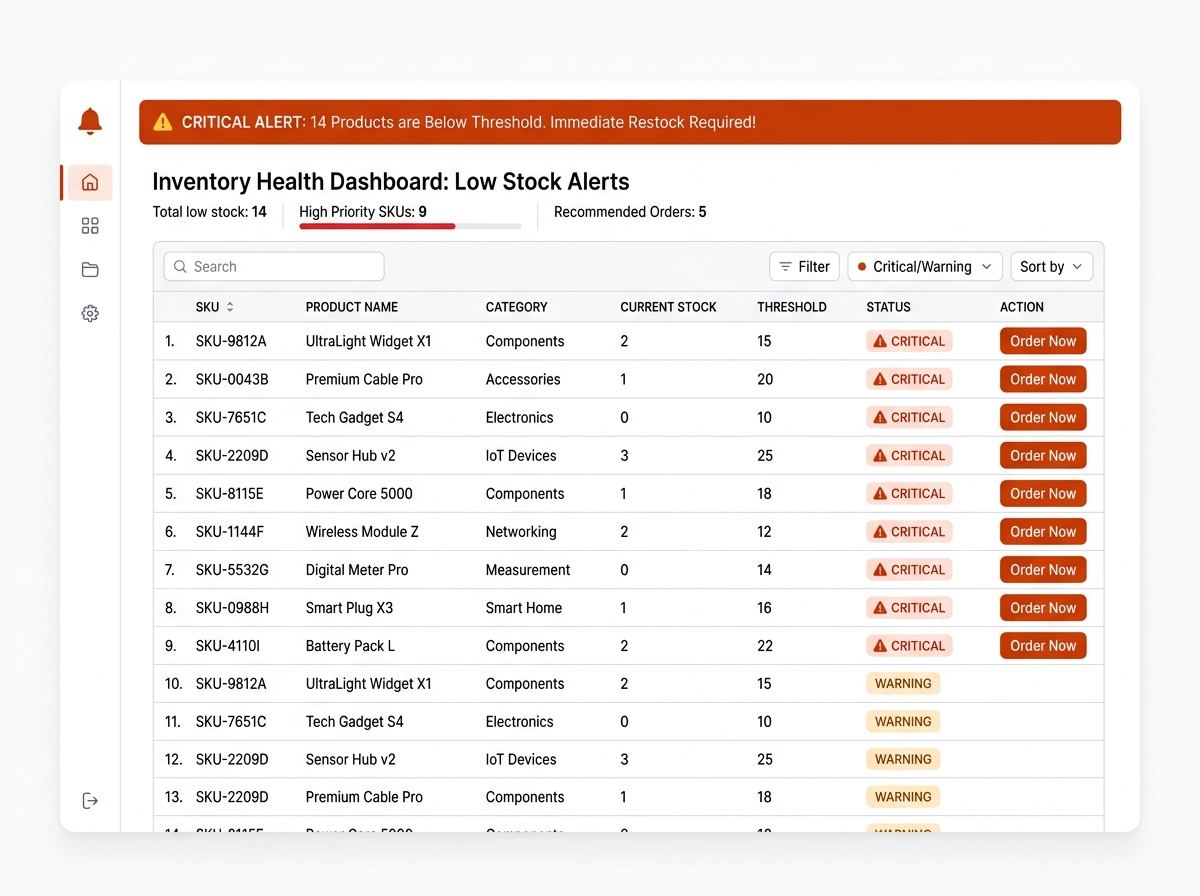The image size is (1200, 896).
Task: Click the warning triangle in the critical alert banner
Action: (x=163, y=122)
